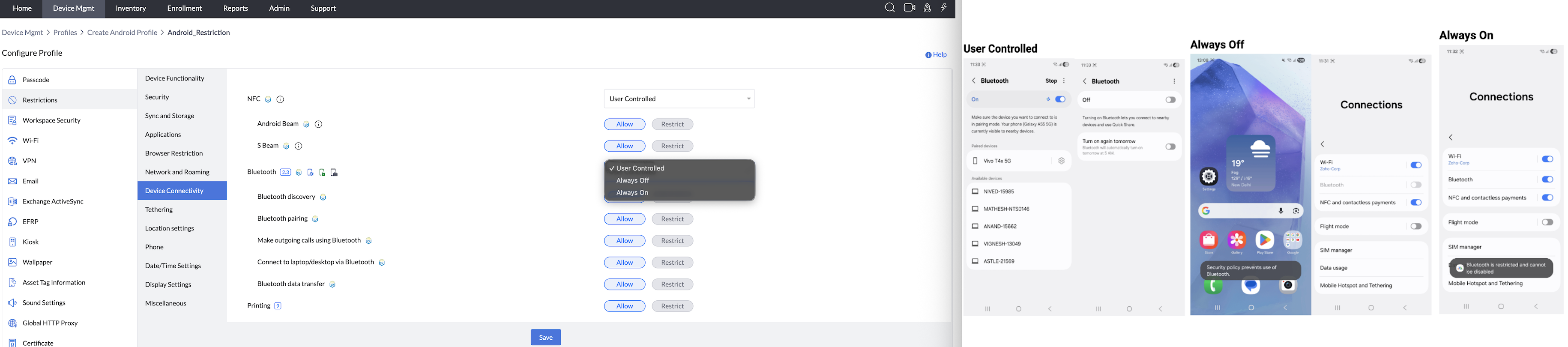Viewport: 1568px width, 347px height.
Task: Select Allow for S Beam
Action: point(625,146)
